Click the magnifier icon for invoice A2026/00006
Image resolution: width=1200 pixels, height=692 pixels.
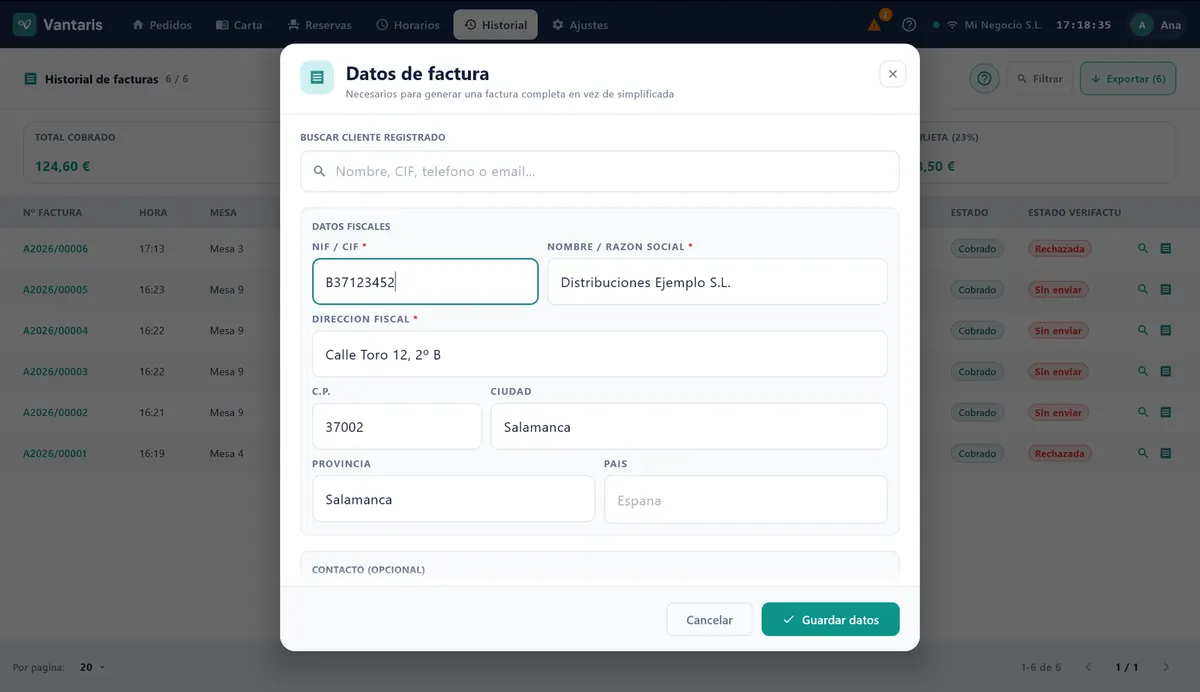(1143, 248)
